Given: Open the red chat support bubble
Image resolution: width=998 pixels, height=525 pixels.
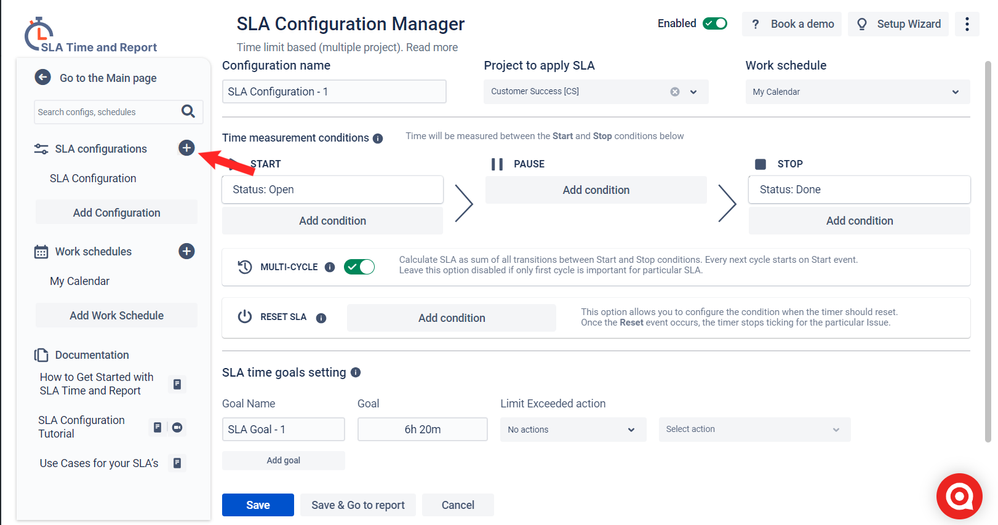Looking at the screenshot, I should click(959, 496).
